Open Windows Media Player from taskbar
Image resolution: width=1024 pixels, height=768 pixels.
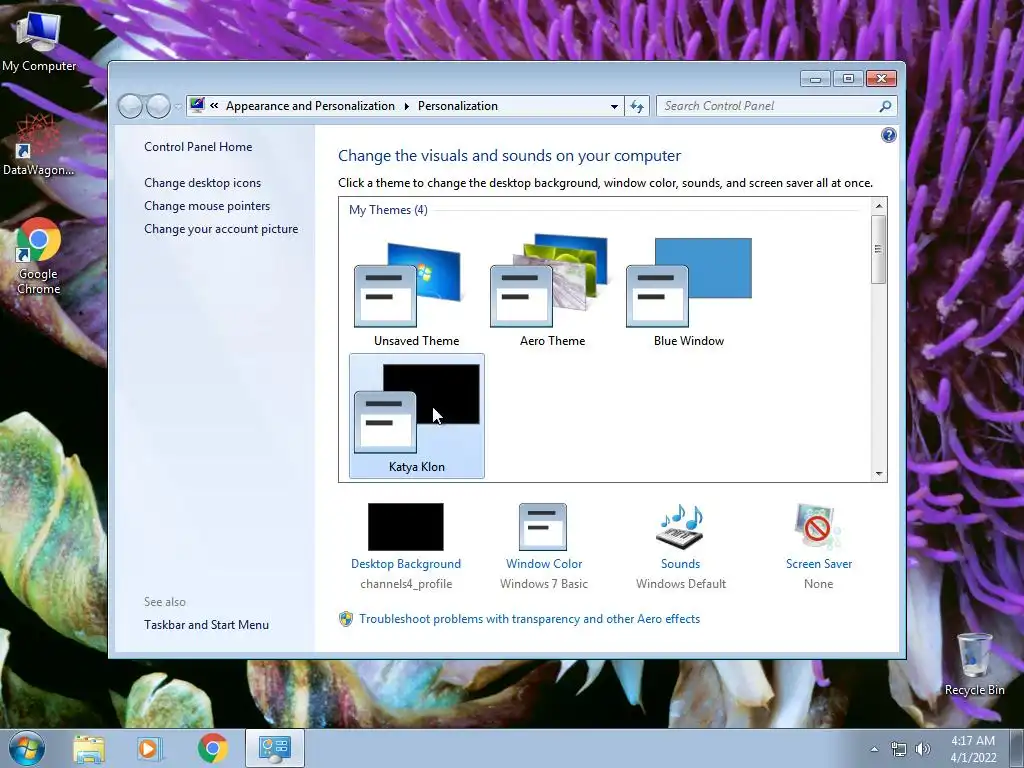150,749
